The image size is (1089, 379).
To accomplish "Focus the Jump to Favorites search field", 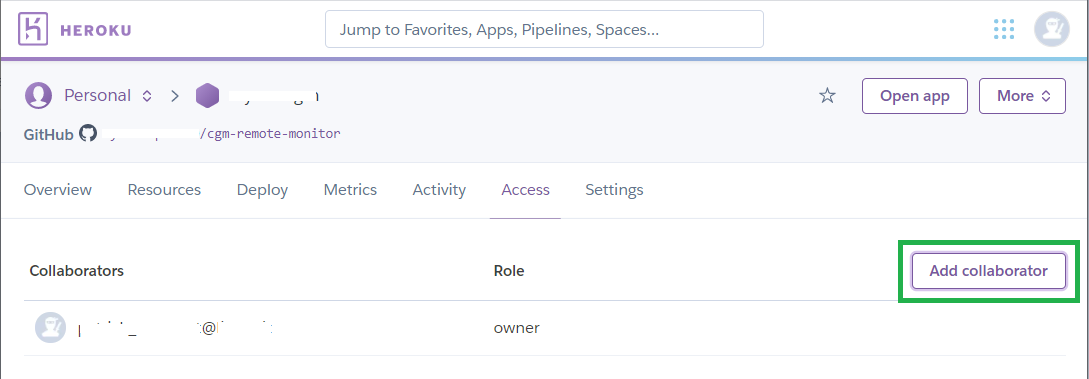I will [x=544, y=29].
